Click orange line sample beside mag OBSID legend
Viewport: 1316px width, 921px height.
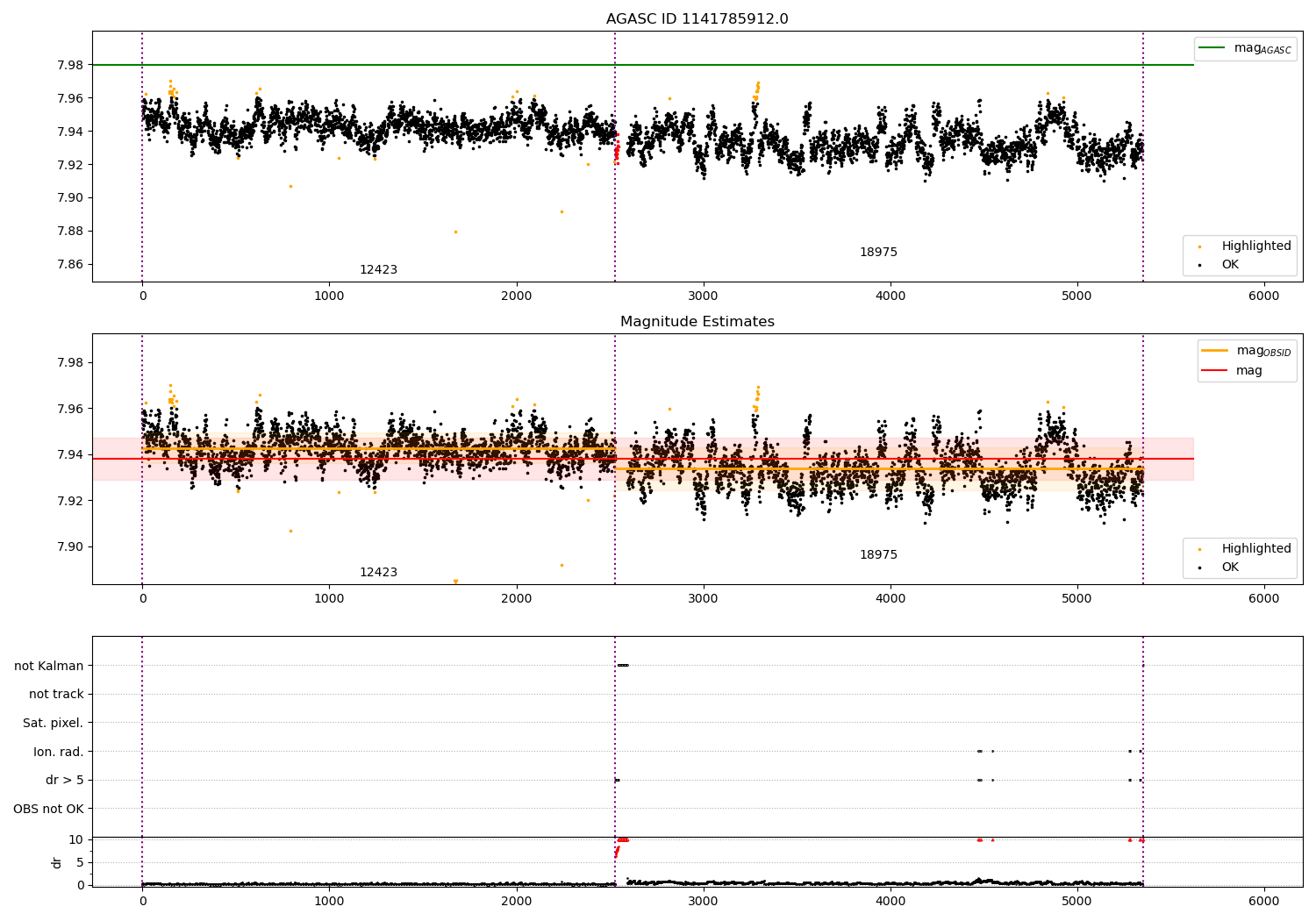[x=1214, y=351]
